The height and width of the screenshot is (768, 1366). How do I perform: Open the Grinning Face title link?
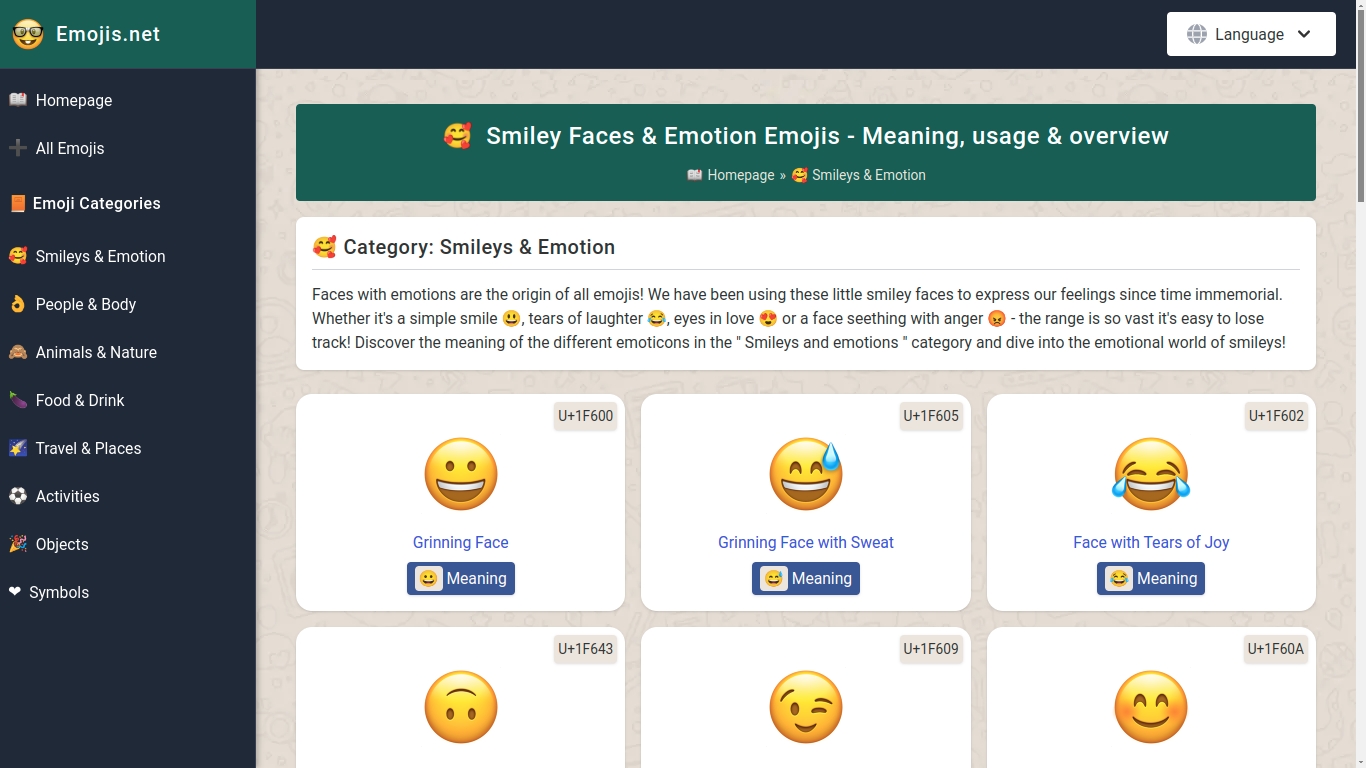point(461,542)
